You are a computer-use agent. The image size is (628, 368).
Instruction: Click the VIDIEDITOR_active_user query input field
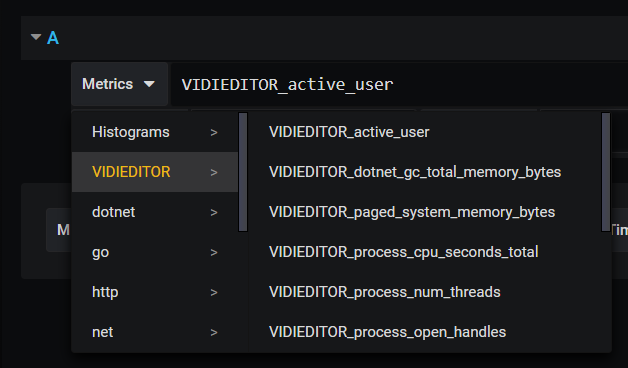[399, 84]
